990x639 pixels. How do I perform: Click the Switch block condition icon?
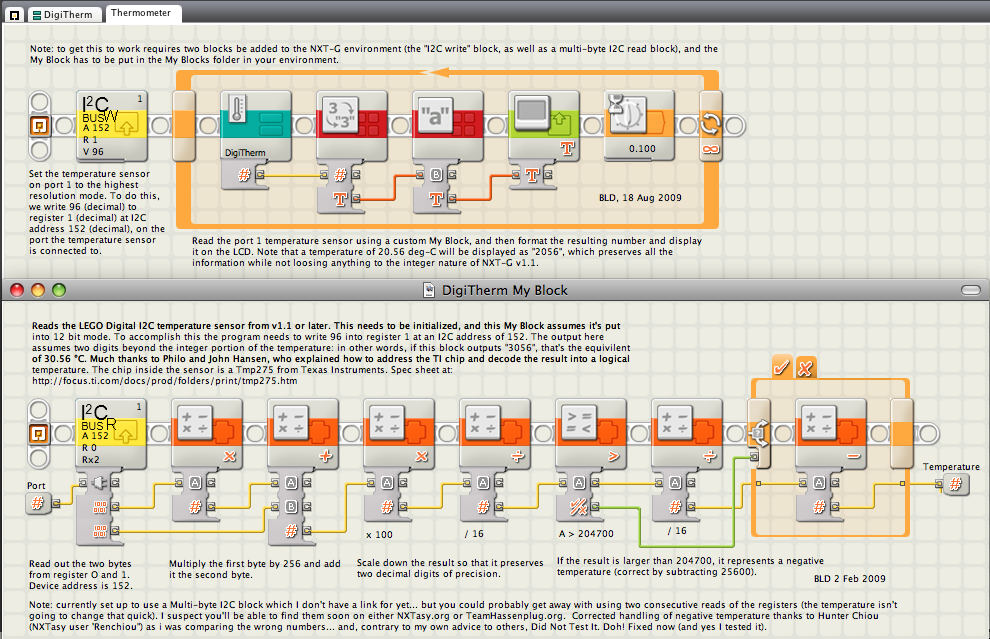[758, 433]
